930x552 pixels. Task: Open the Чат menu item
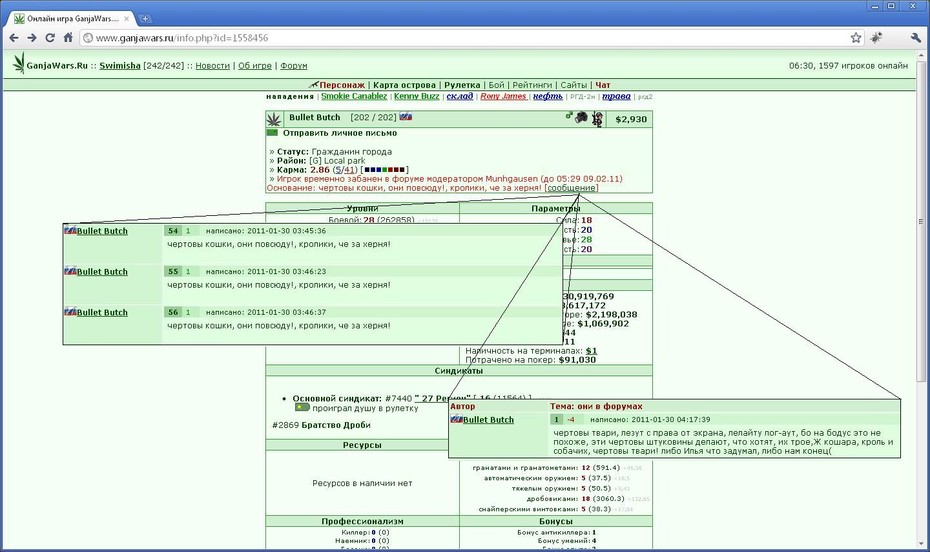603,85
